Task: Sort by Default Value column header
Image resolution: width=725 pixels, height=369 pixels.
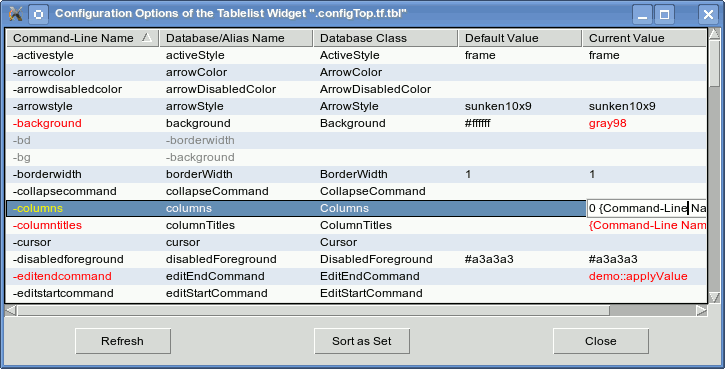Action: (520, 38)
